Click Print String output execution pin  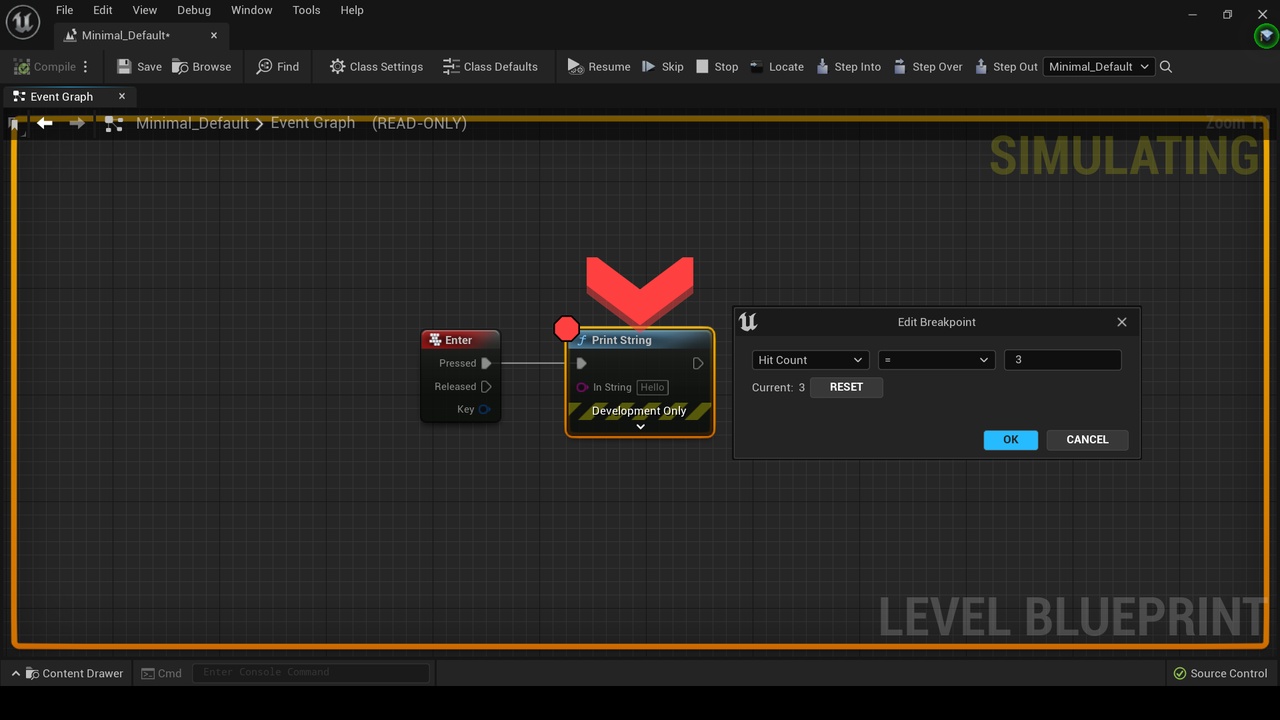click(698, 363)
